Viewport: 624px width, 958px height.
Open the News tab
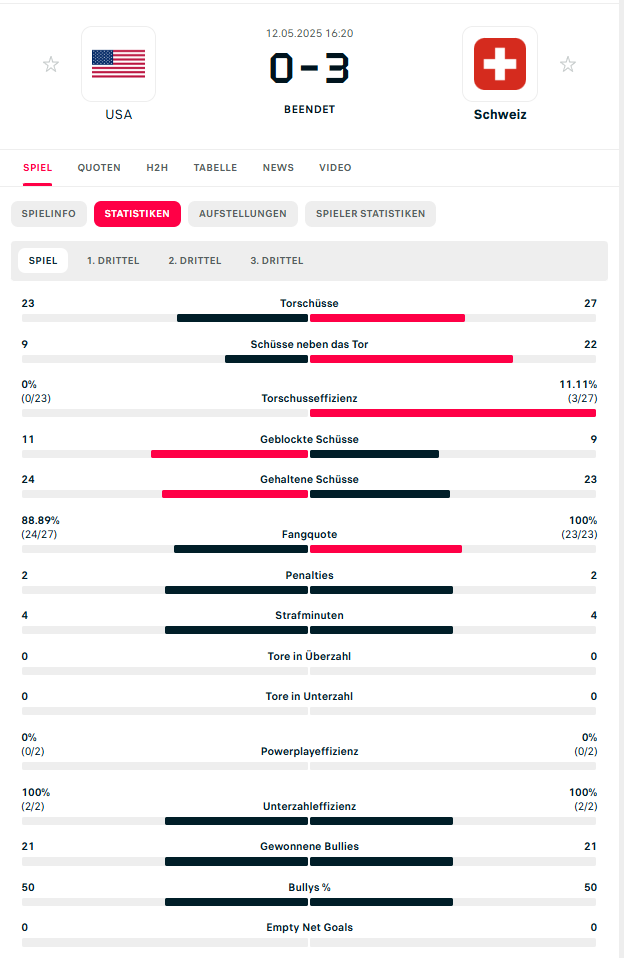pos(278,168)
